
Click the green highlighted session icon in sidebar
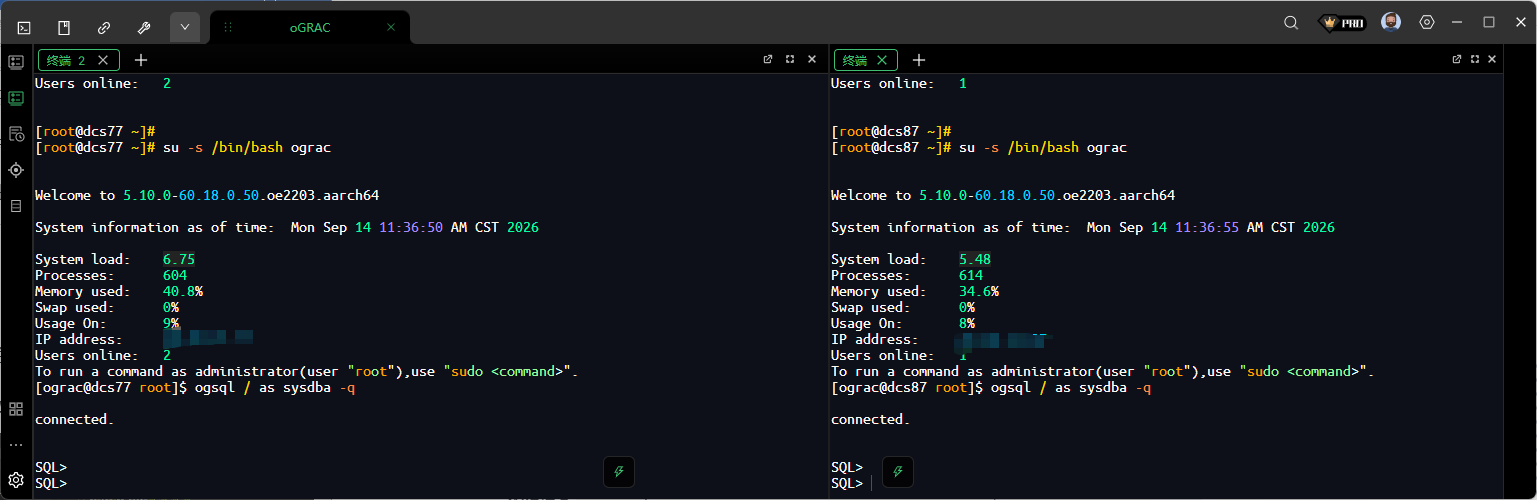[x=16, y=98]
